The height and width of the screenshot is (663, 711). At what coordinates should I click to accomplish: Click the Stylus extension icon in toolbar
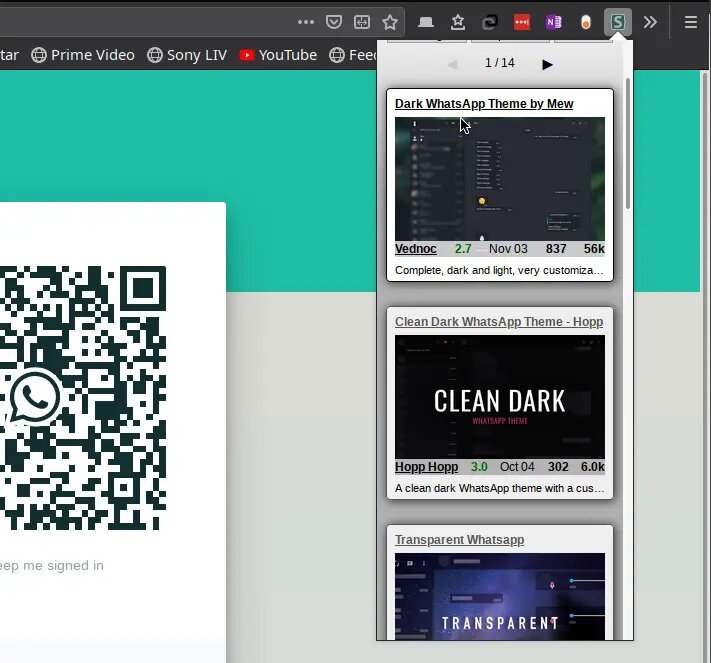coord(618,21)
